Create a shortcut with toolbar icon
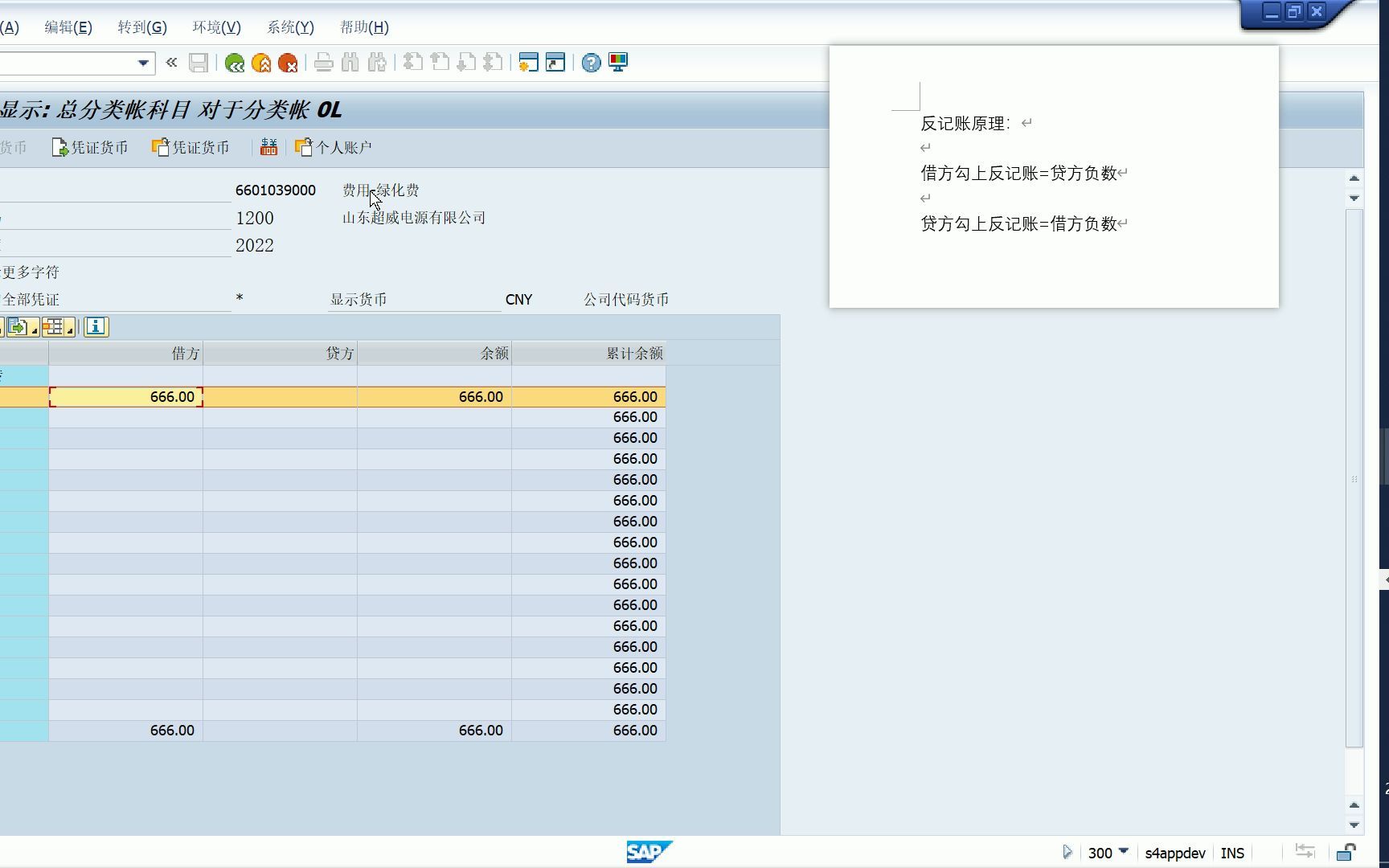This screenshot has height=868, width=1389. pyautogui.click(x=555, y=63)
